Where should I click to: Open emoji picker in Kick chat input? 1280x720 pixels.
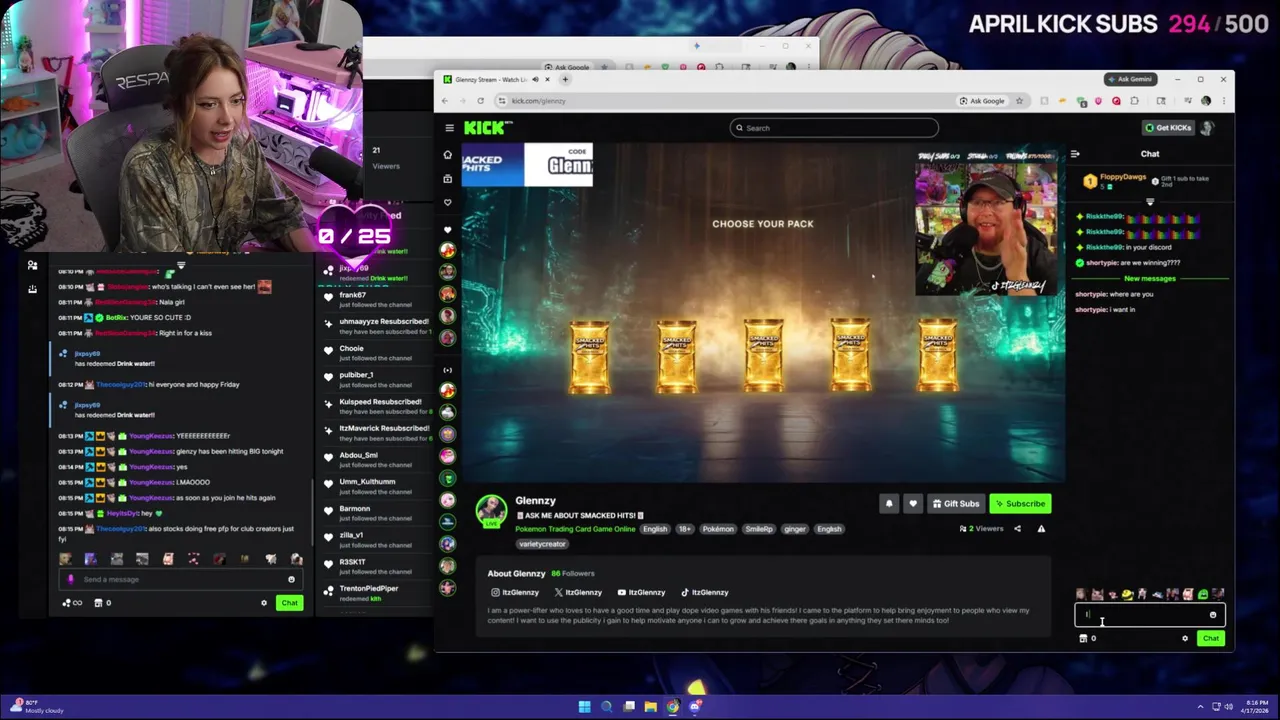[1213, 616]
